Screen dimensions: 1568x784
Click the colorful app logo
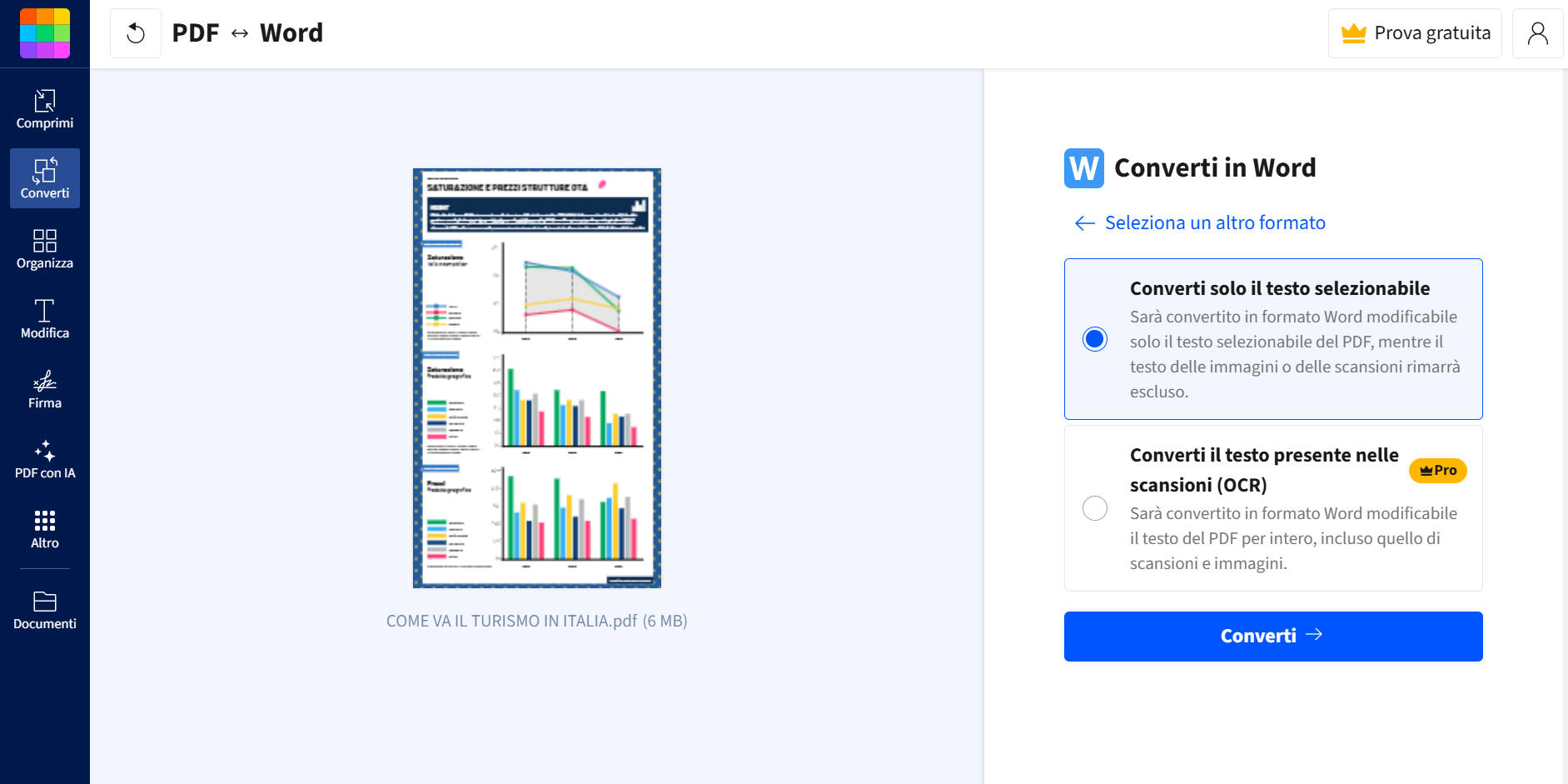[45, 33]
